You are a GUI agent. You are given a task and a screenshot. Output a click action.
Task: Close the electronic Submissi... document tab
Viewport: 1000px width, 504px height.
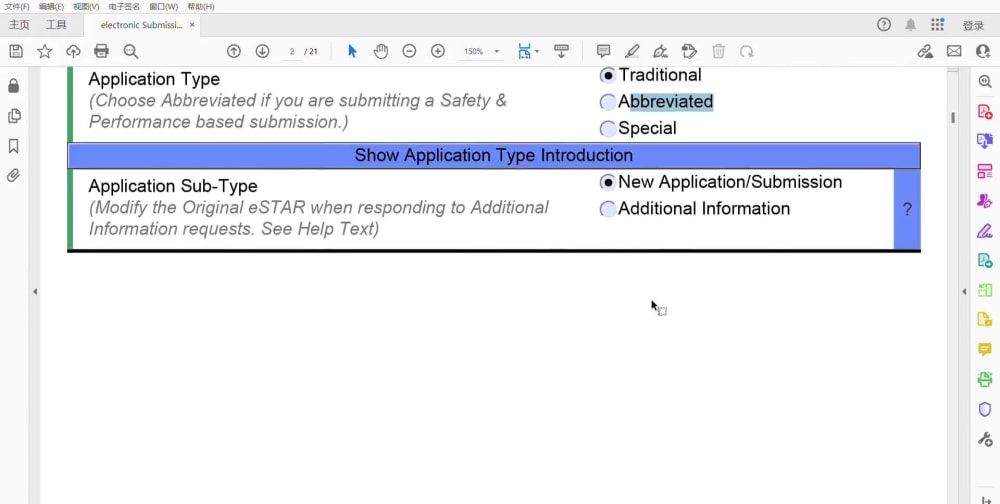point(192,25)
